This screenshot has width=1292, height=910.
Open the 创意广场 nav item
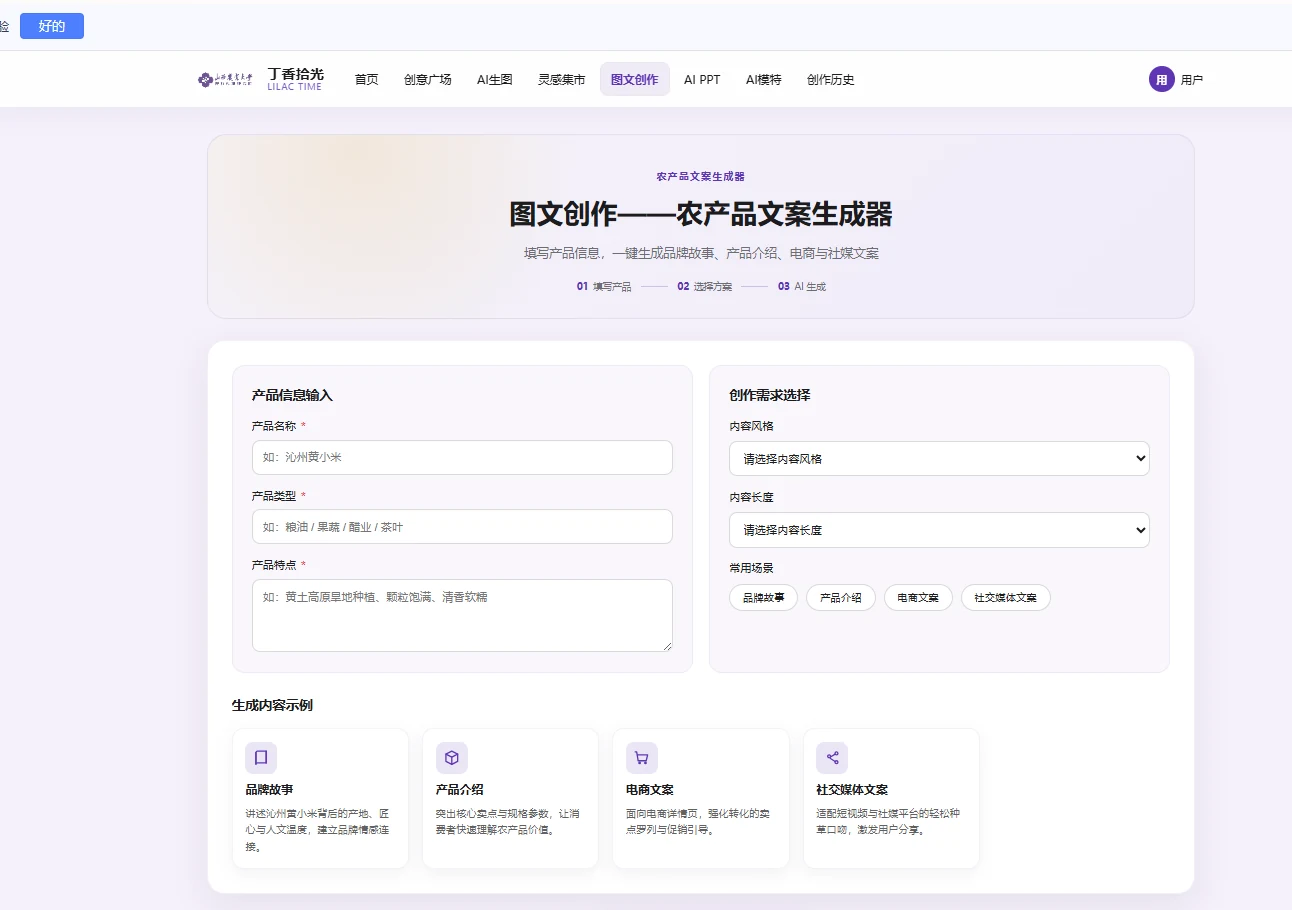tap(428, 80)
